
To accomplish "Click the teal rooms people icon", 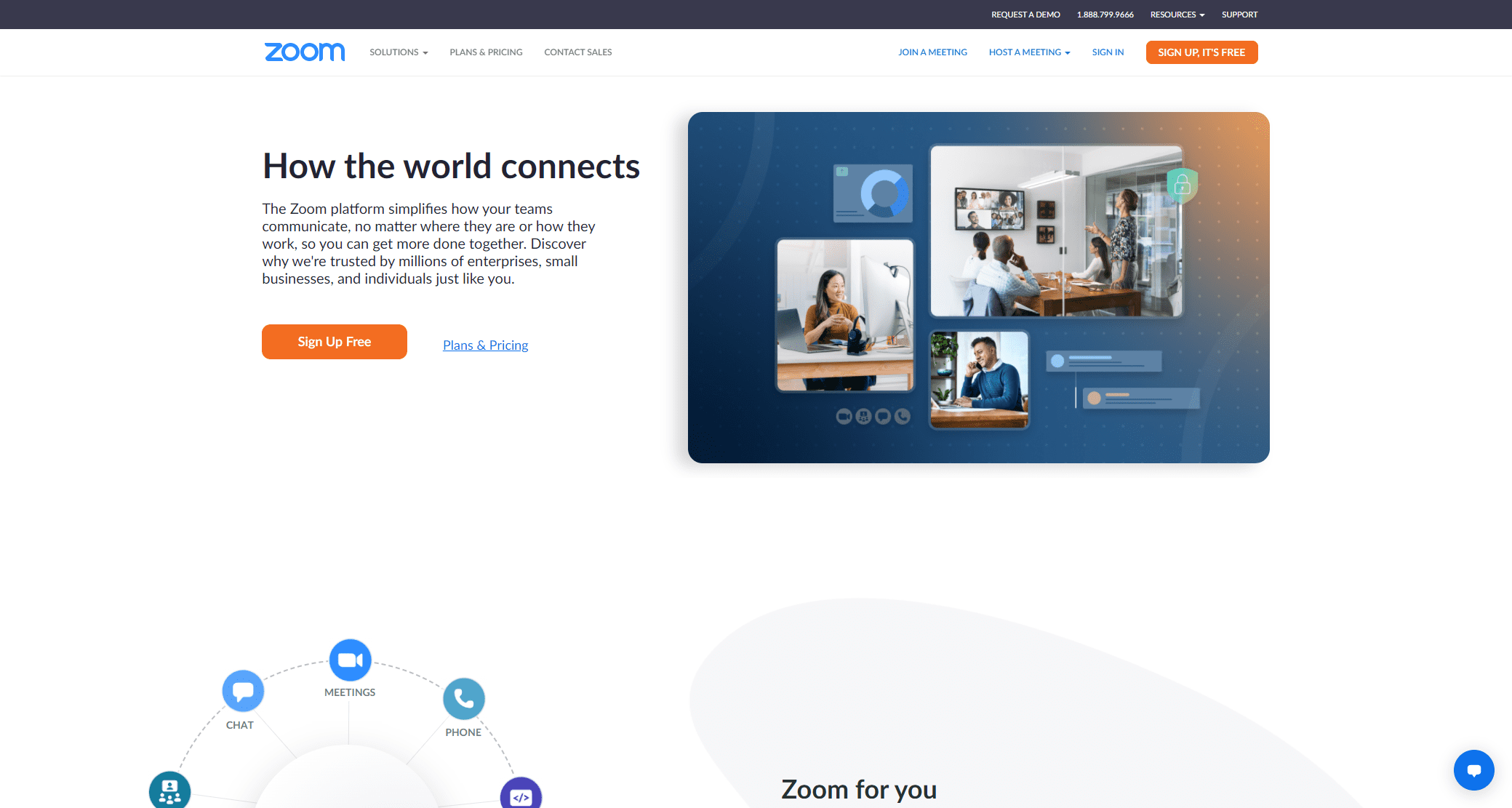I will pyautogui.click(x=170, y=791).
